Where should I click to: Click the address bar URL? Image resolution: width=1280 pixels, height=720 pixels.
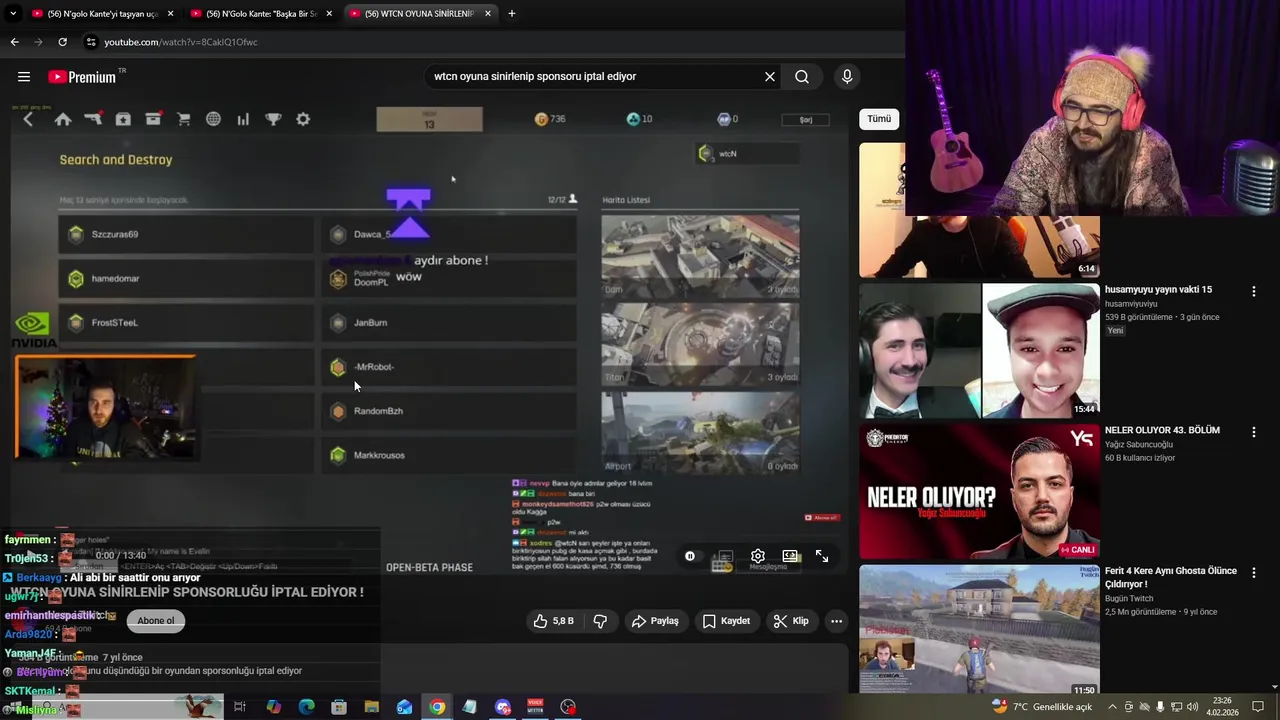pyautogui.click(x=181, y=42)
